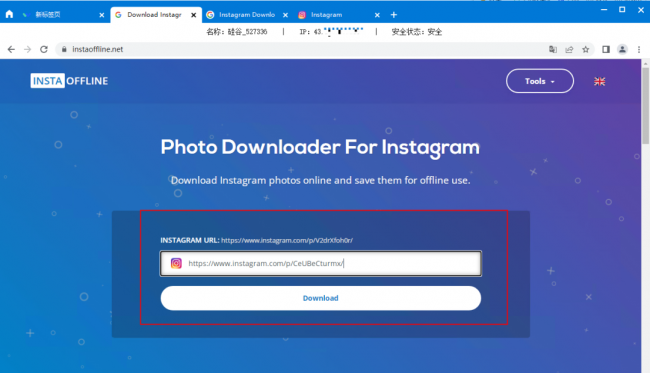Image resolution: width=650 pixels, height=373 pixels.
Task: Go forward to next page
Action: point(27,49)
